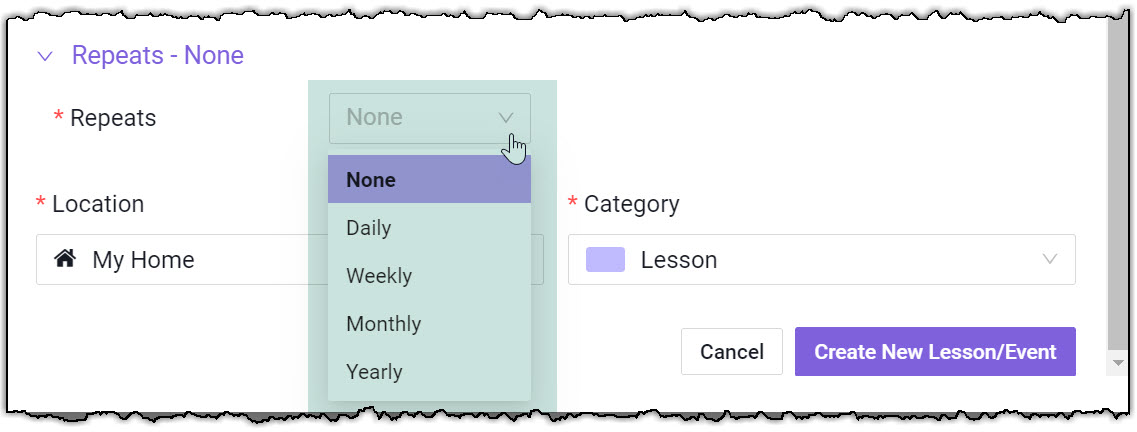This screenshot has height=432, width=1137.
Task: Open the Repeats combo box showing None
Action: coord(415,118)
